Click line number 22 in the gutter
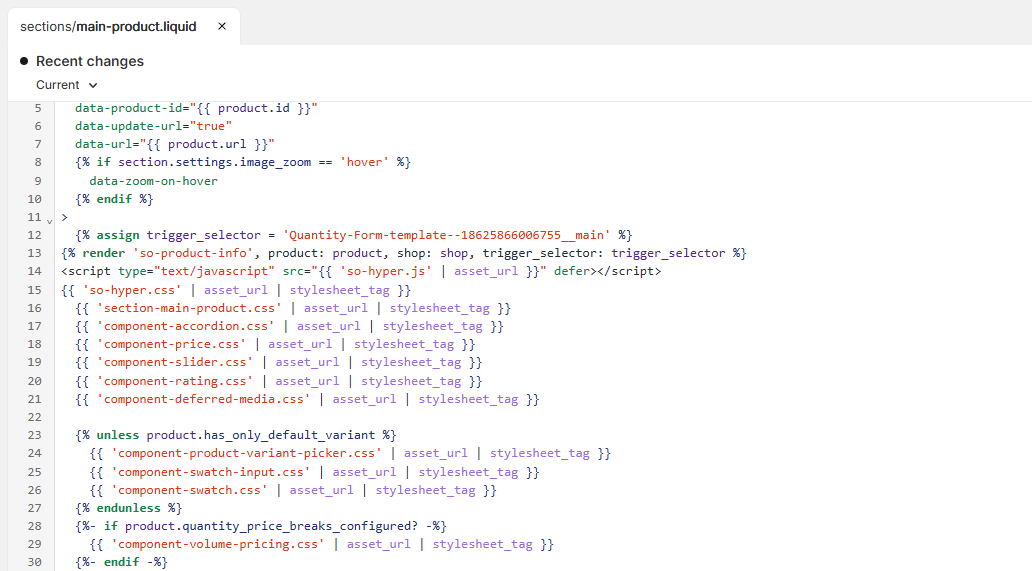This screenshot has width=1032, height=571. [34, 417]
